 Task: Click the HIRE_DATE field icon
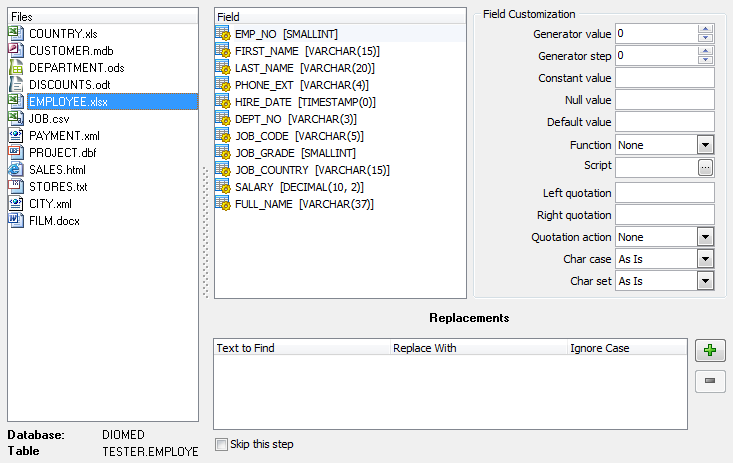click(225, 102)
